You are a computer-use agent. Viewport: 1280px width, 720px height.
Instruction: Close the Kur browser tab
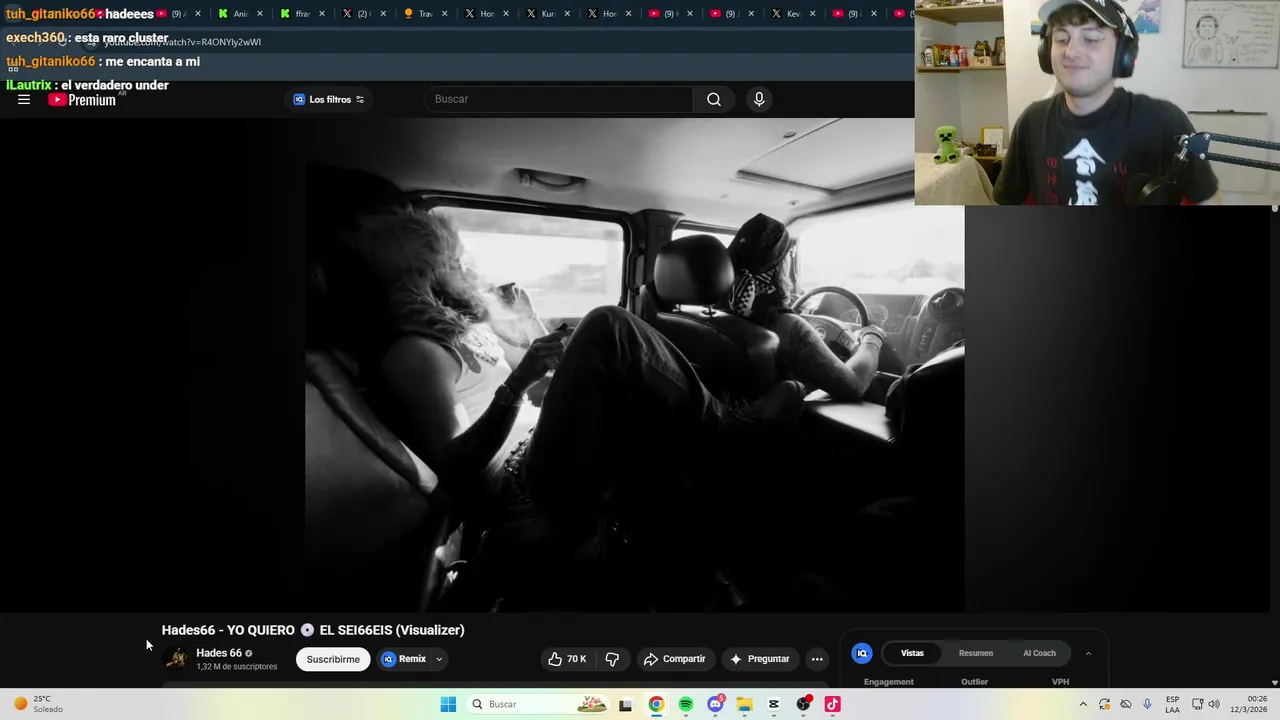(x=567, y=14)
